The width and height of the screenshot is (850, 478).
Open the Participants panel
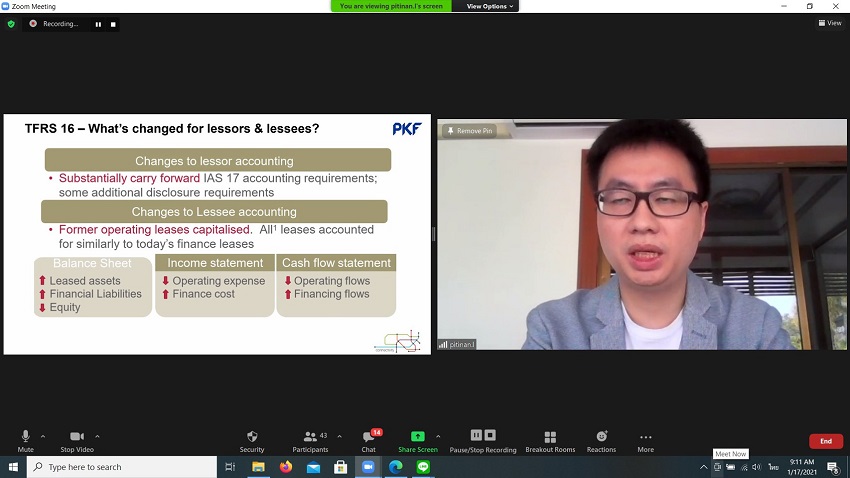pos(310,440)
